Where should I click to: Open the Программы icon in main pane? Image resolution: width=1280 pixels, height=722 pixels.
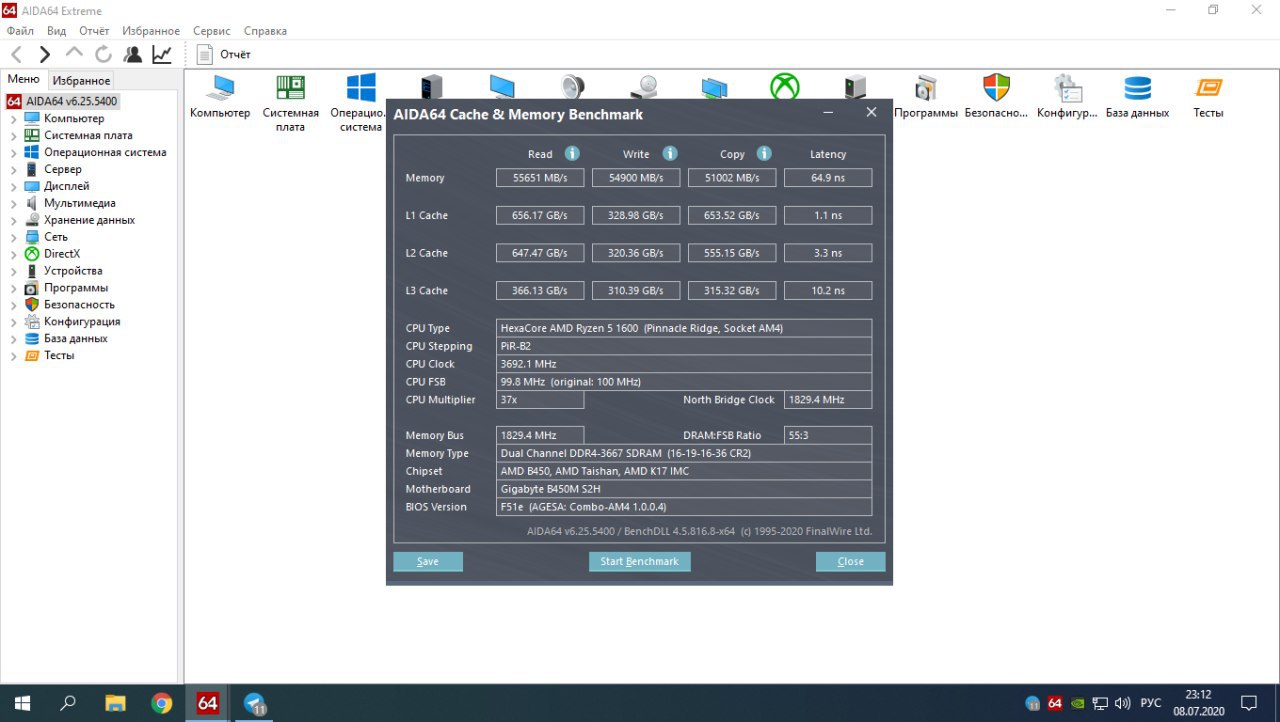tap(926, 97)
